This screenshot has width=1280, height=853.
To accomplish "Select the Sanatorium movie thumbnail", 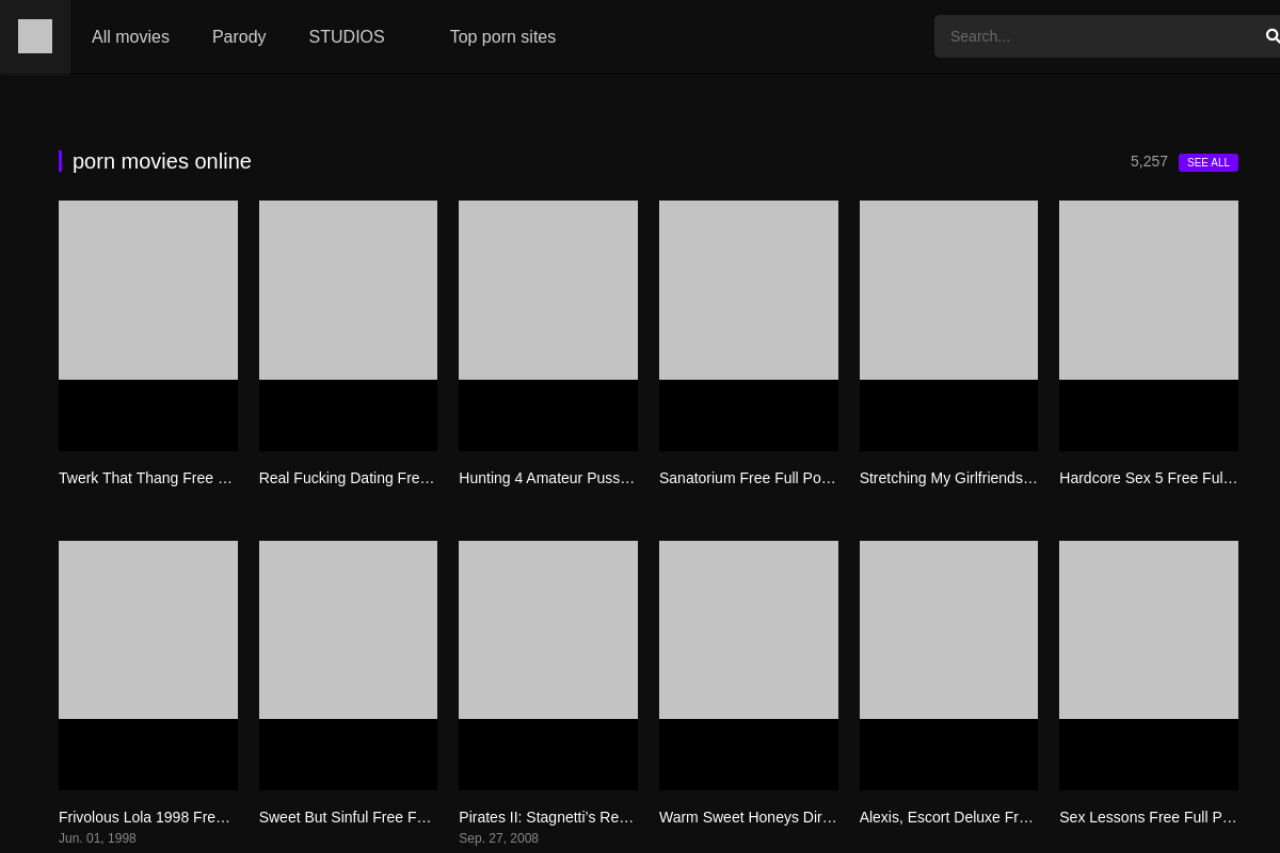I will pos(748,325).
